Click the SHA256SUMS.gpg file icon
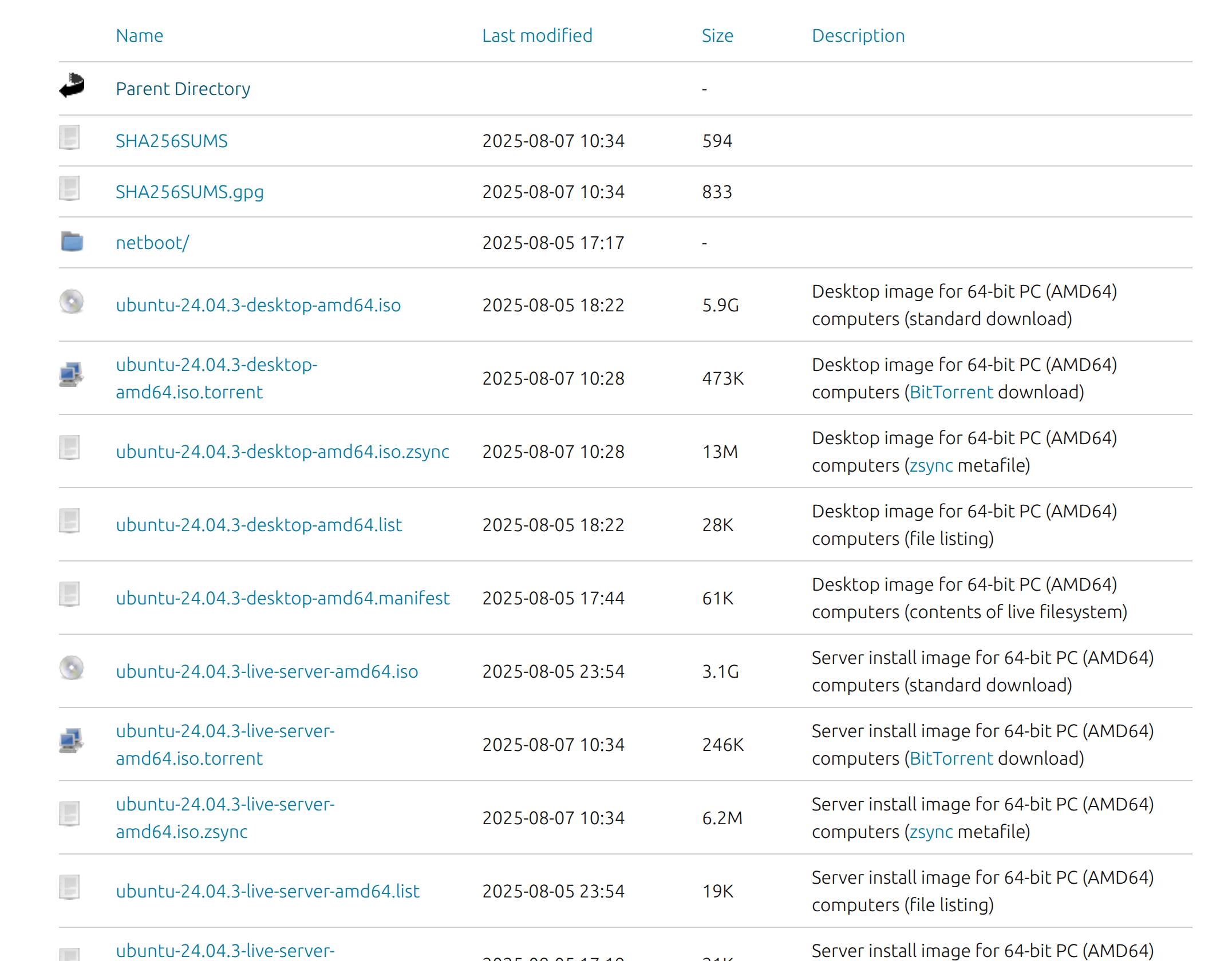The image size is (1232, 961). point(70,189)
